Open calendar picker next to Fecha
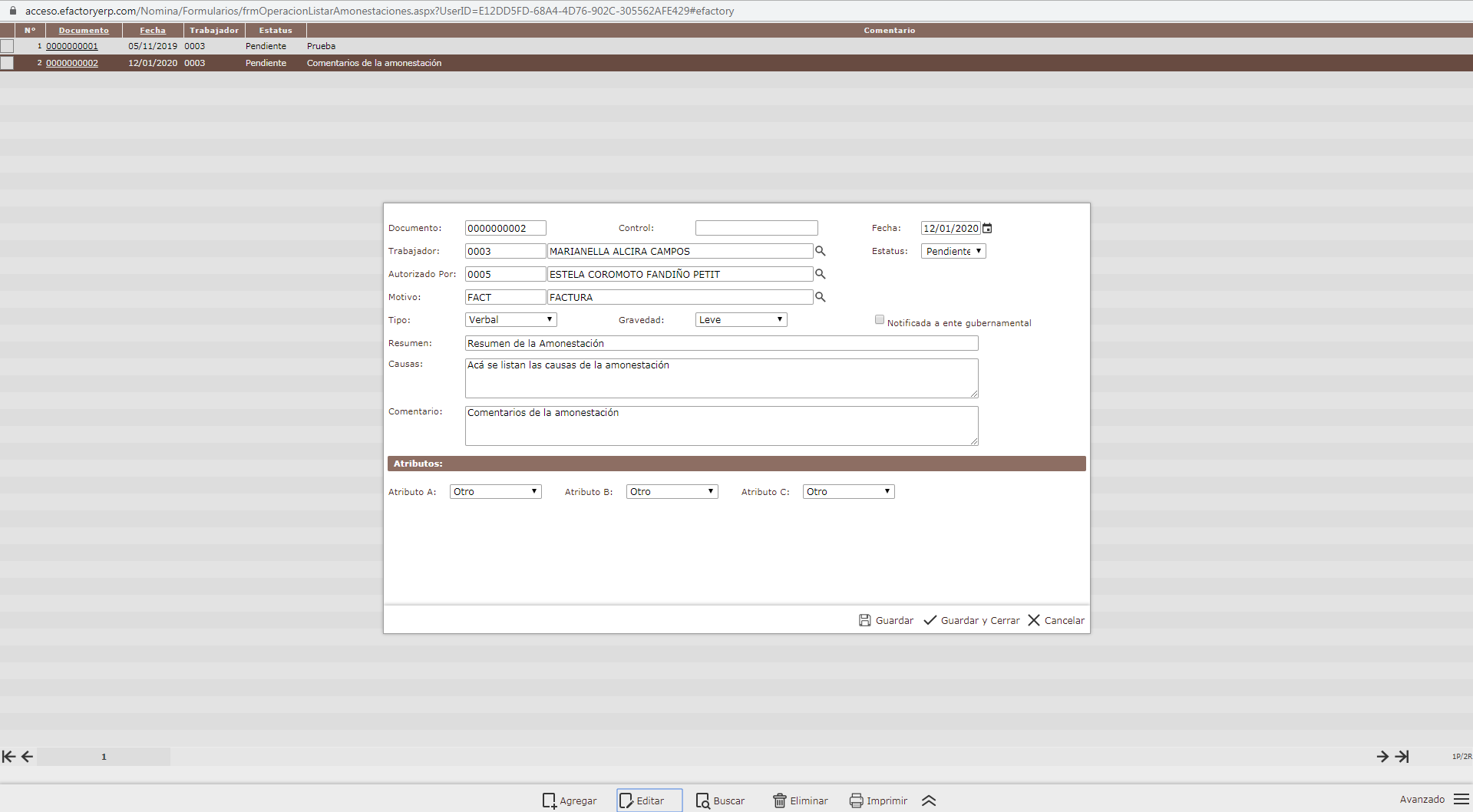1473x812 pixels. pos(987,228)
